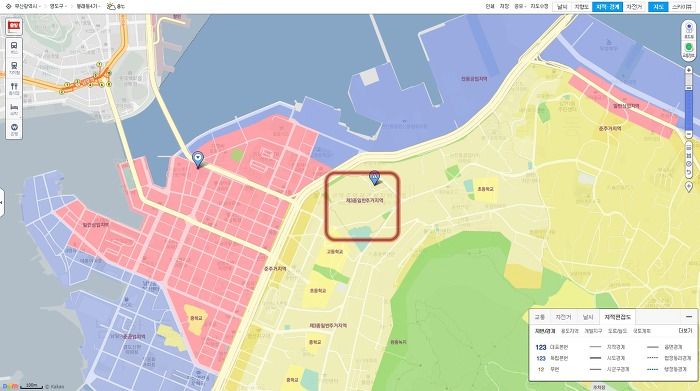Select the 스카이뷰 skyview button
This screenshot has width=700, height=391.
pos(683,7)
